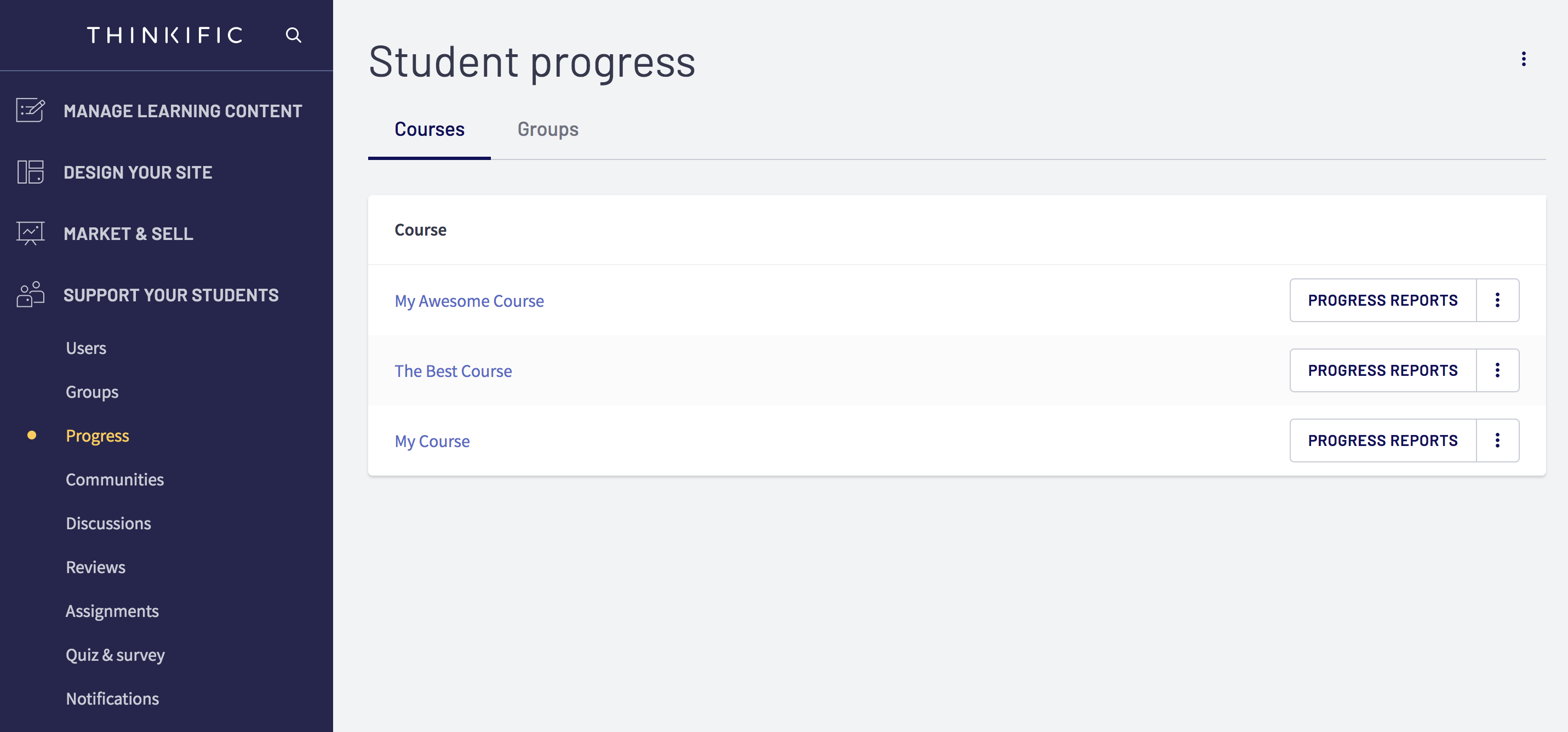Open Quiz & survey in the sidebar
The height and width of the screenshot is (732, 1568).
(115, 655)
